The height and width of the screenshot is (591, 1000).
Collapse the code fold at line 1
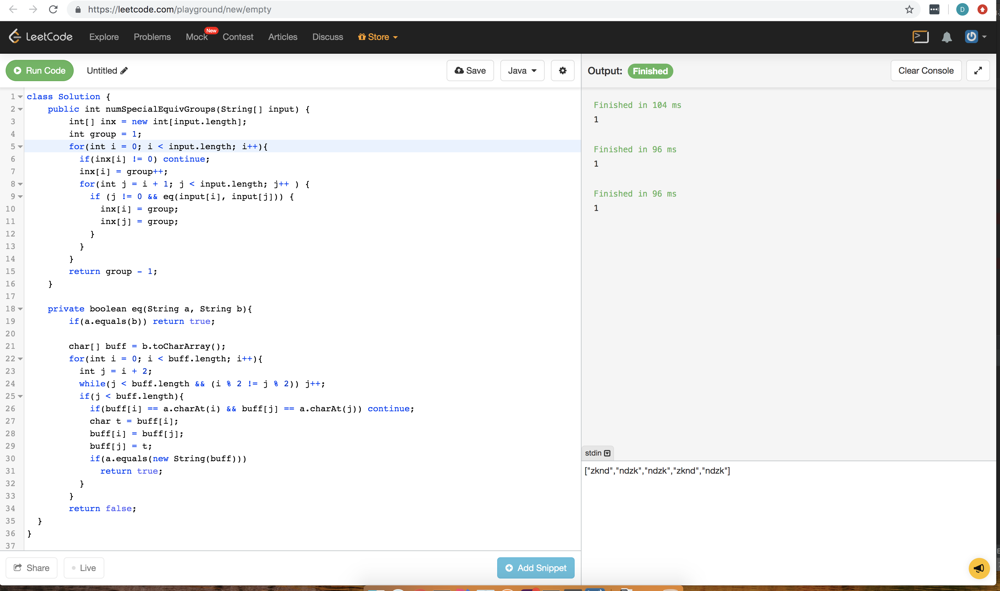20,97
